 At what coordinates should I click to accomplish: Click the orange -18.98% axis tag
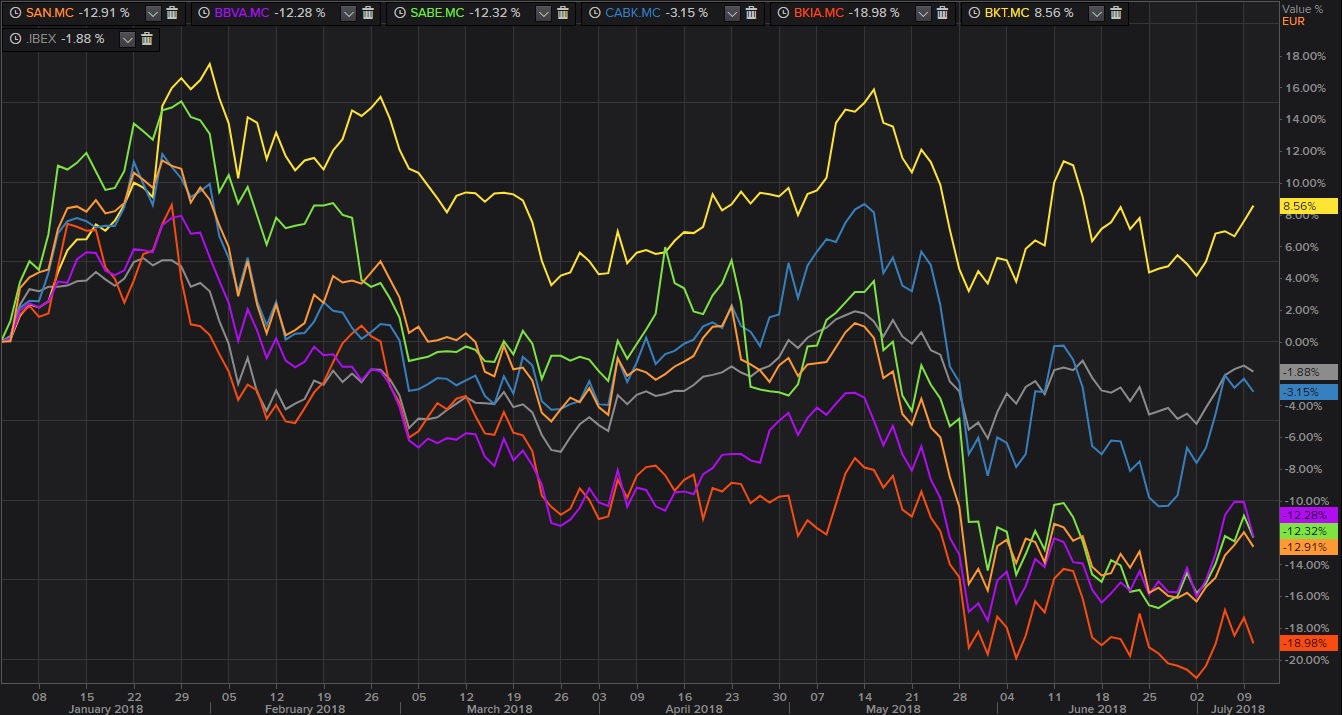(x=1310, y=644)
